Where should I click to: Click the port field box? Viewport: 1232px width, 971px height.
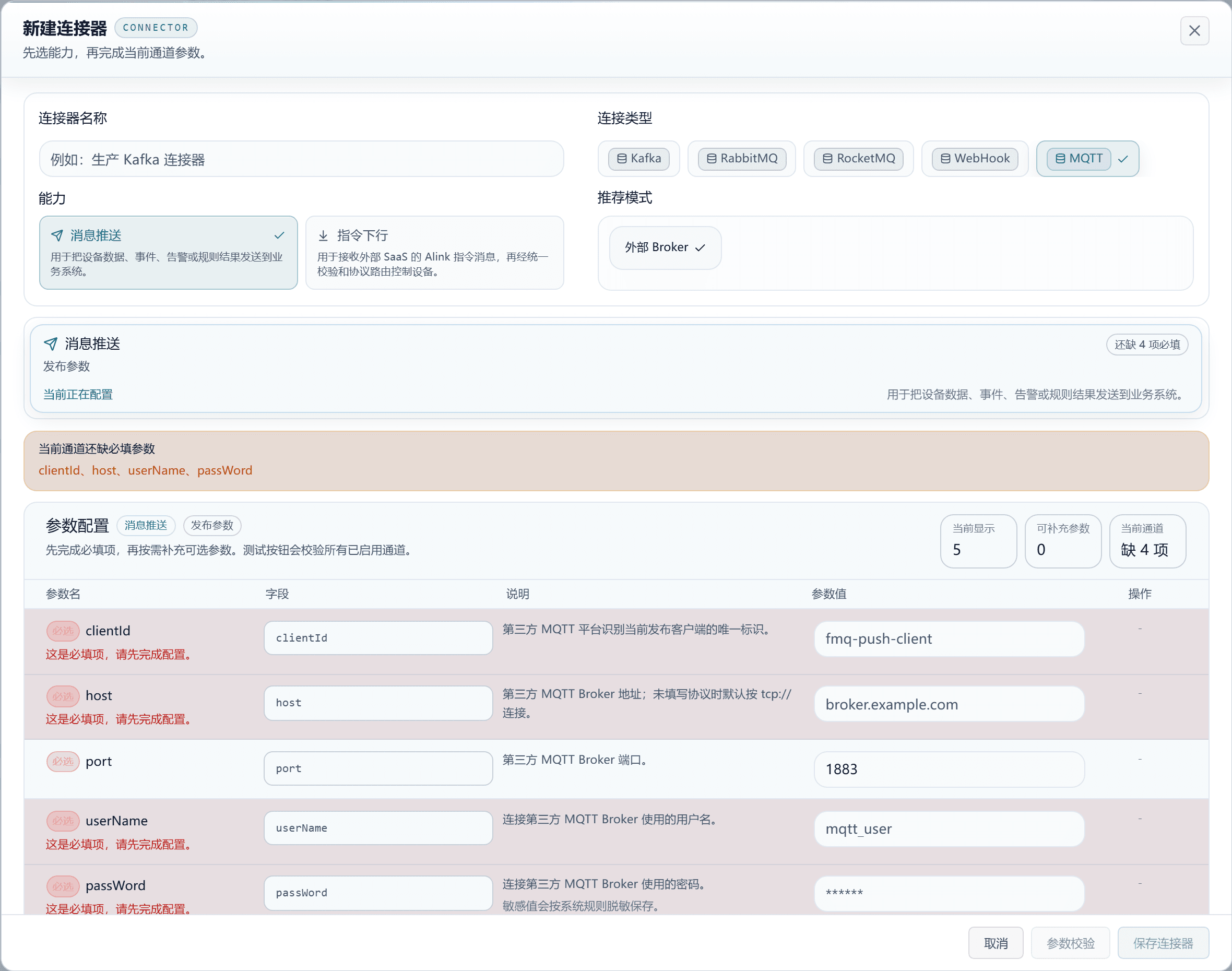[x=378, y=768]
